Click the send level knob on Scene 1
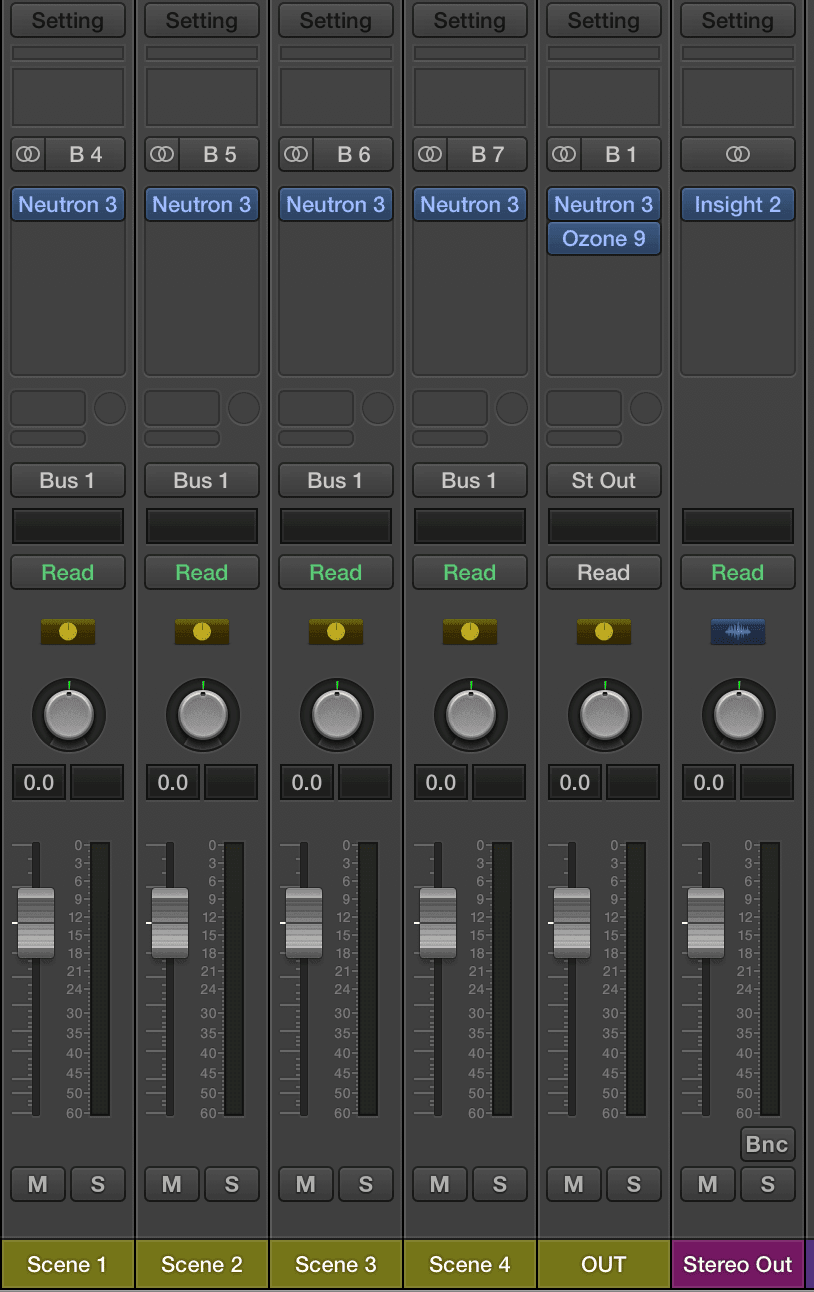The height and width of the screenshot is (1292, 814). click(110, 408)
